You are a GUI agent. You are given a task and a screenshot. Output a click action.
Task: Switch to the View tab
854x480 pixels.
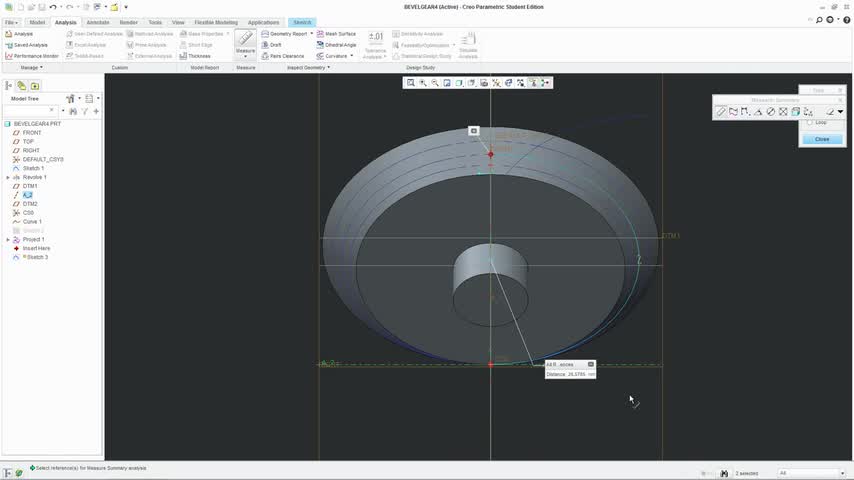point(178,22)
